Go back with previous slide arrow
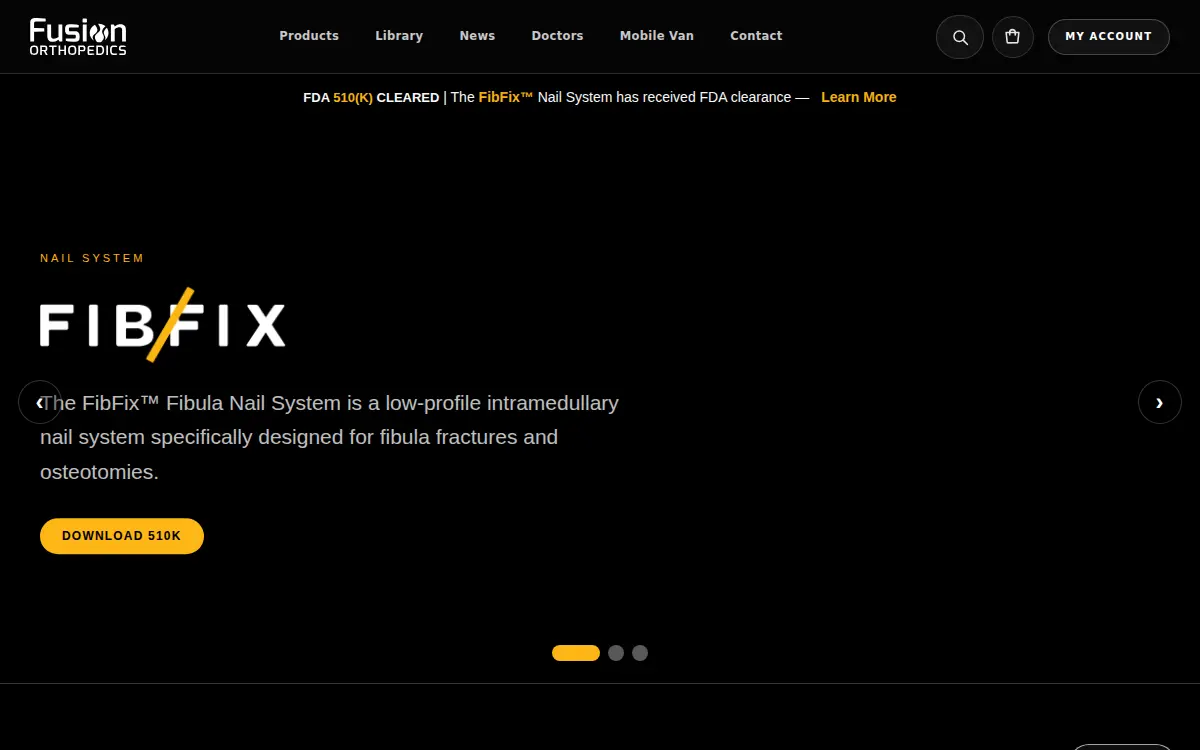The width and height of the screenshot is (1200, 750). point(40,402)
